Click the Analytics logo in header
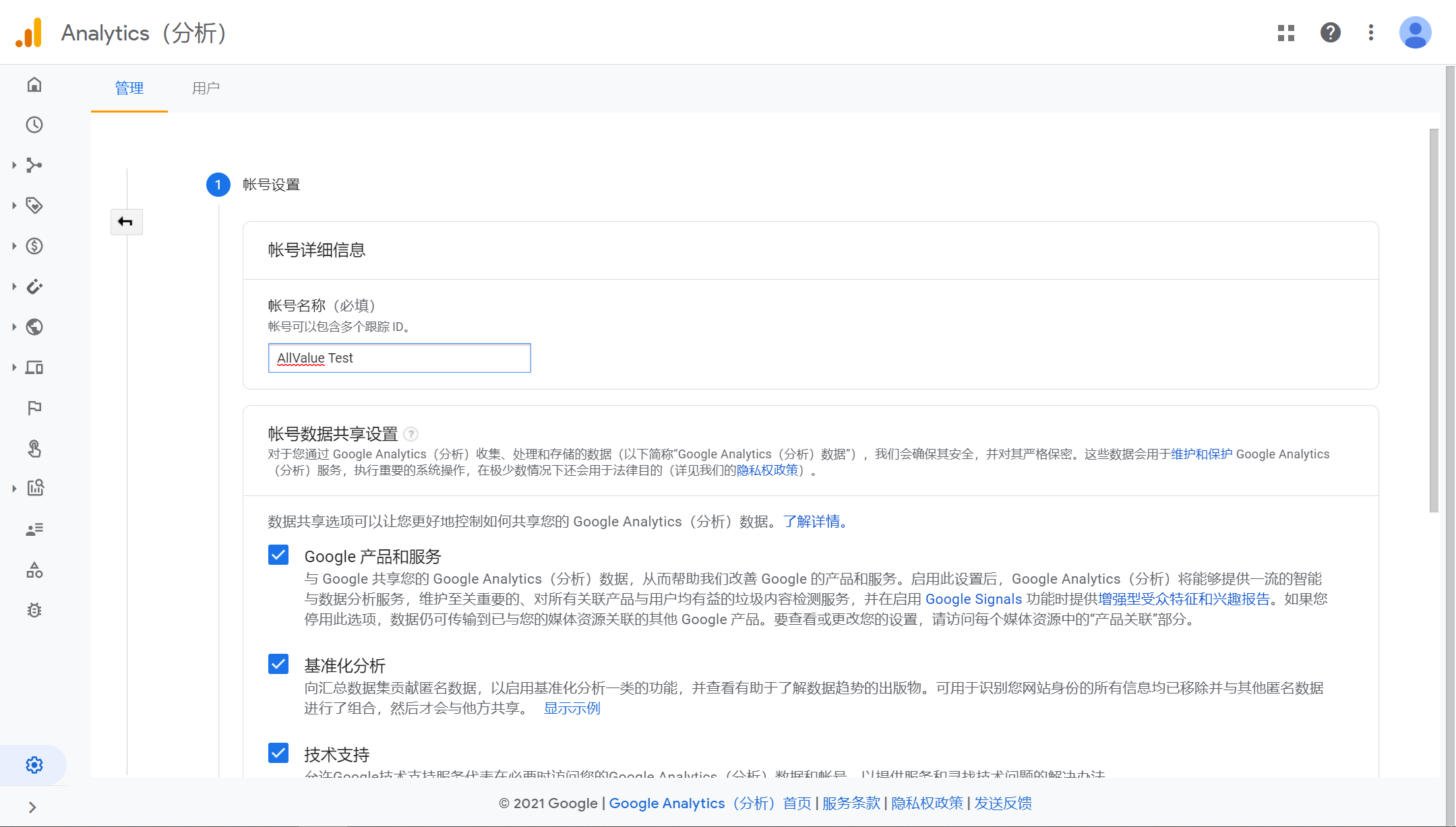1456x827 pixels. [29, 32]
